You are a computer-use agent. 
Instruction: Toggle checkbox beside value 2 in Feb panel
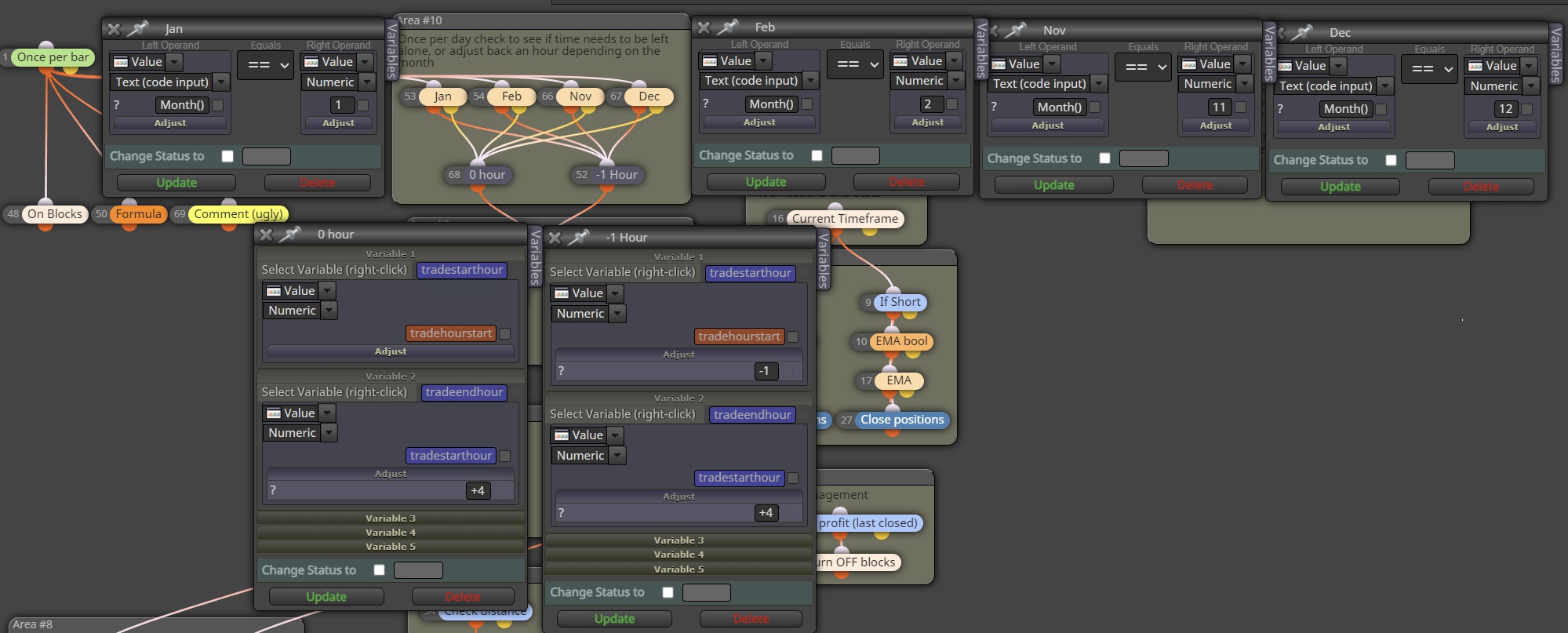coord(951,104)
